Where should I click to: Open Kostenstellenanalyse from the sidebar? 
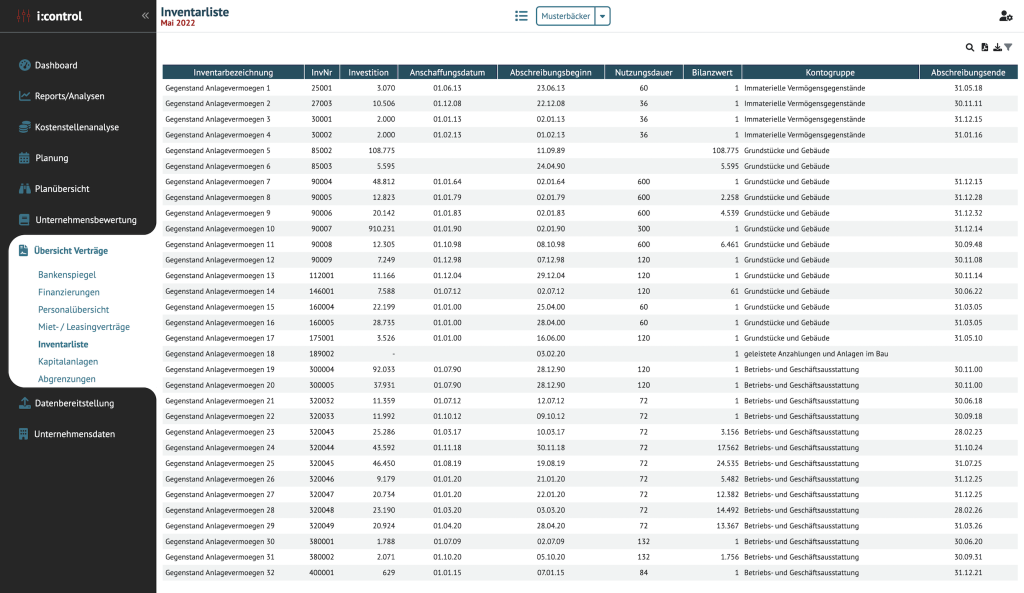[76, 127]
